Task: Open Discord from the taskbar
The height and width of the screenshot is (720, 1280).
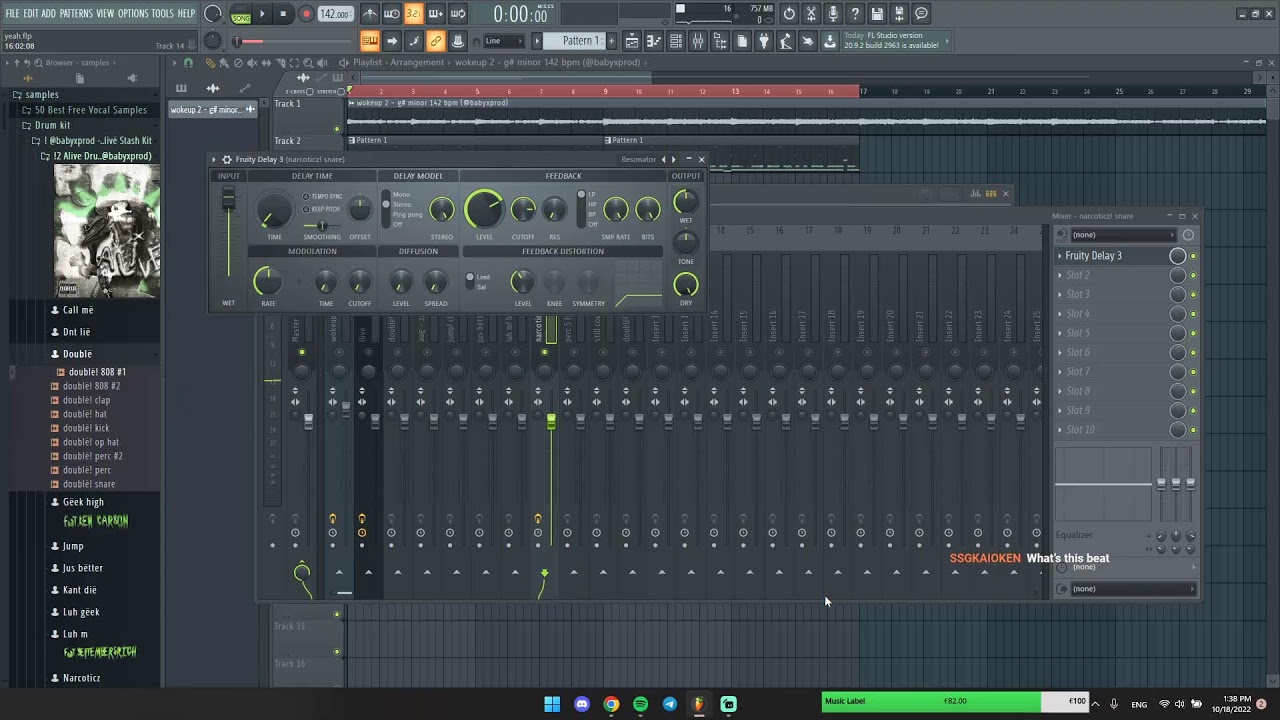Action: point(582,704)
